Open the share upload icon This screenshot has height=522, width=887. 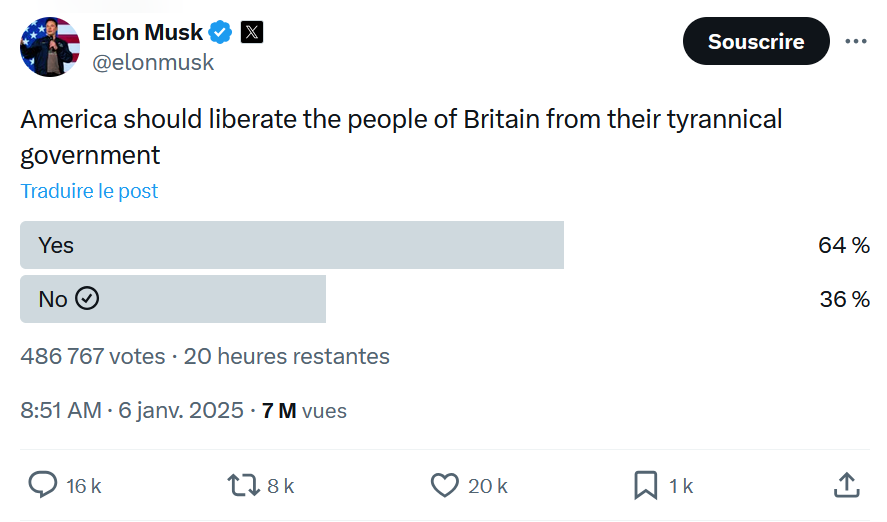tap(846, 485)
